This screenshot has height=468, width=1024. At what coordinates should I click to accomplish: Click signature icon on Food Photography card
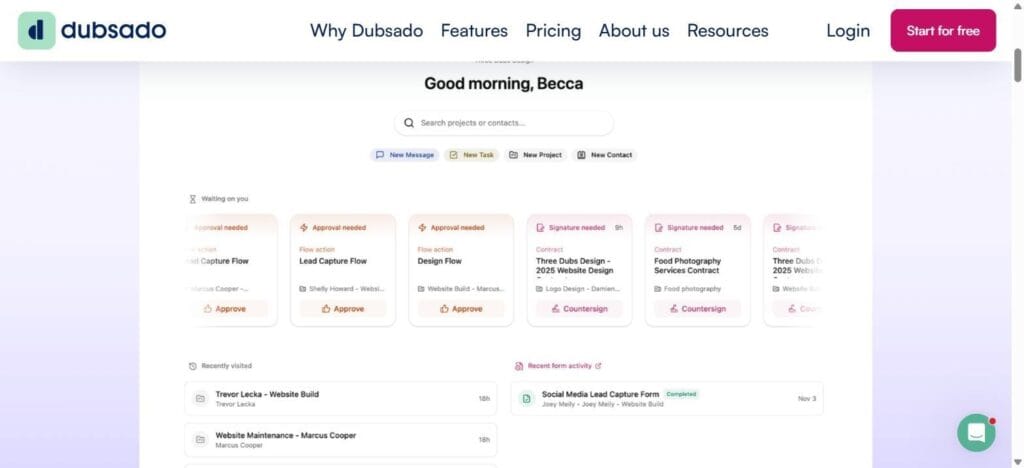(658, 228)
